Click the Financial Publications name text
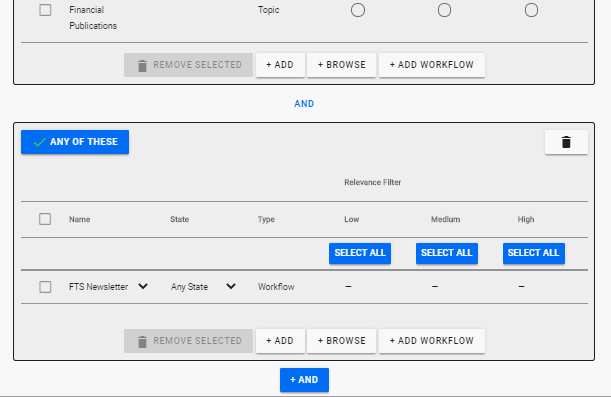The height and width of the screenshot is (397, 611). 93,18
